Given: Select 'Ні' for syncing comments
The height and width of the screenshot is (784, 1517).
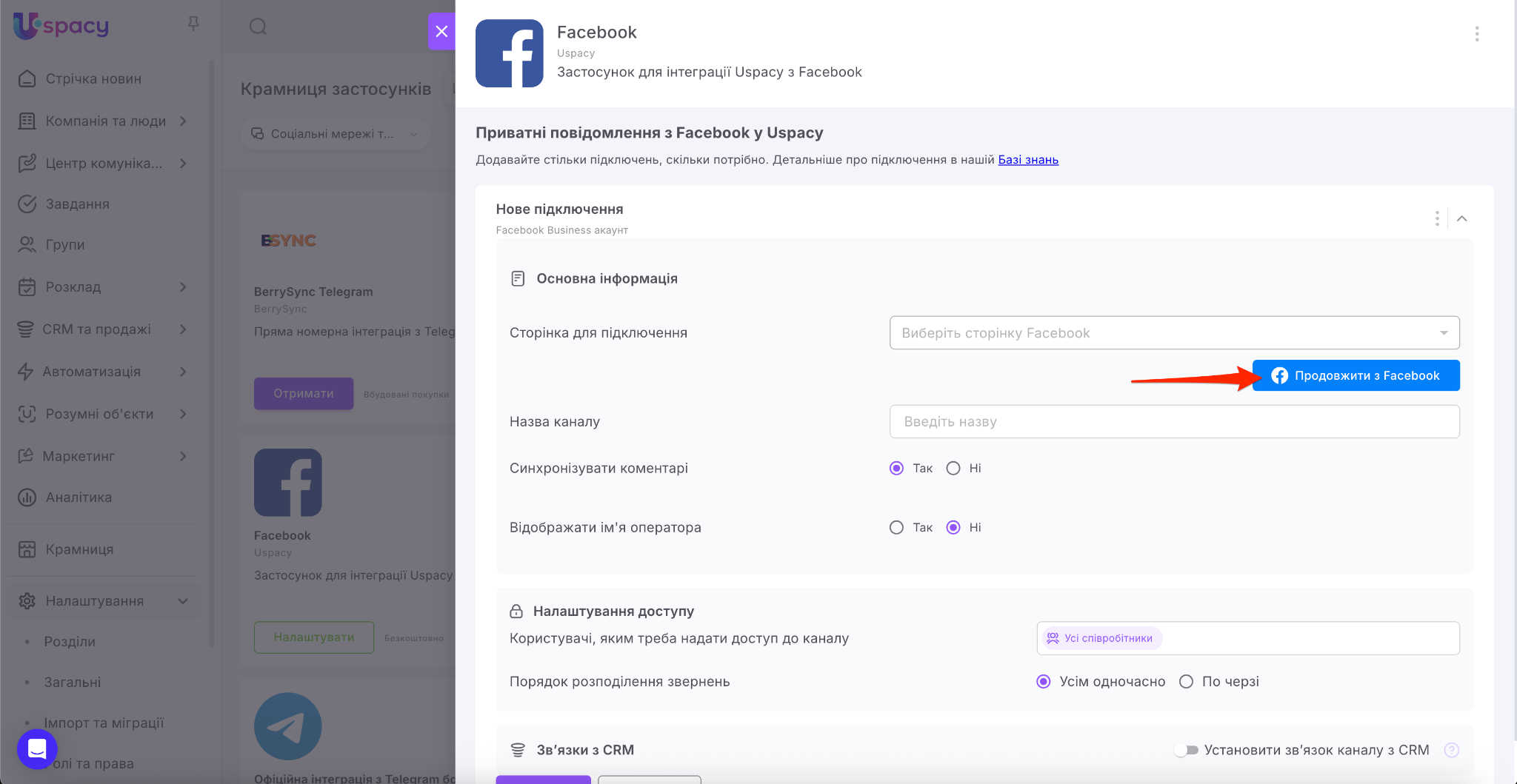Looking at the screenshot, I should click(953, 468).
